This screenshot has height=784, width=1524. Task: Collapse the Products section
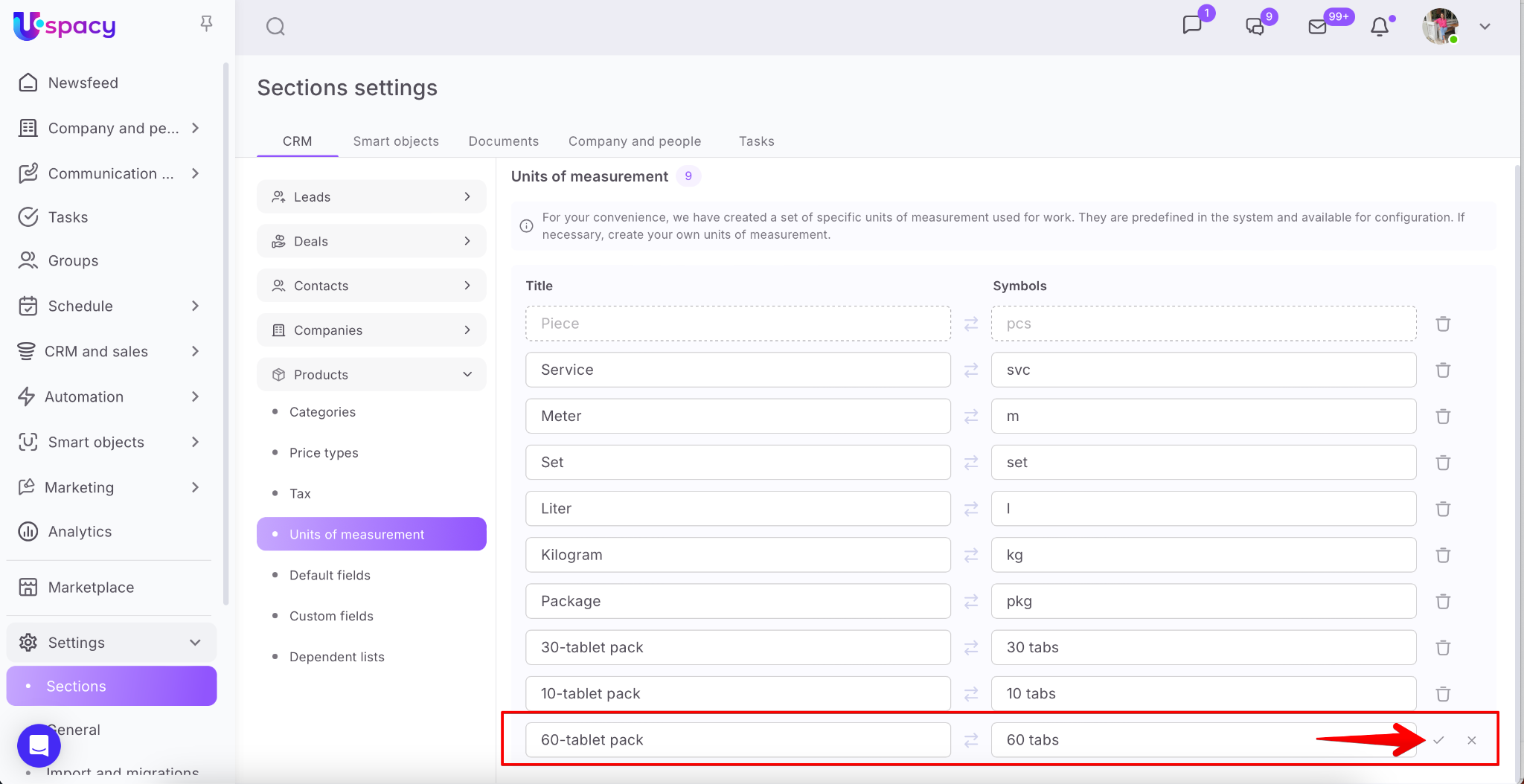point(467,375)
